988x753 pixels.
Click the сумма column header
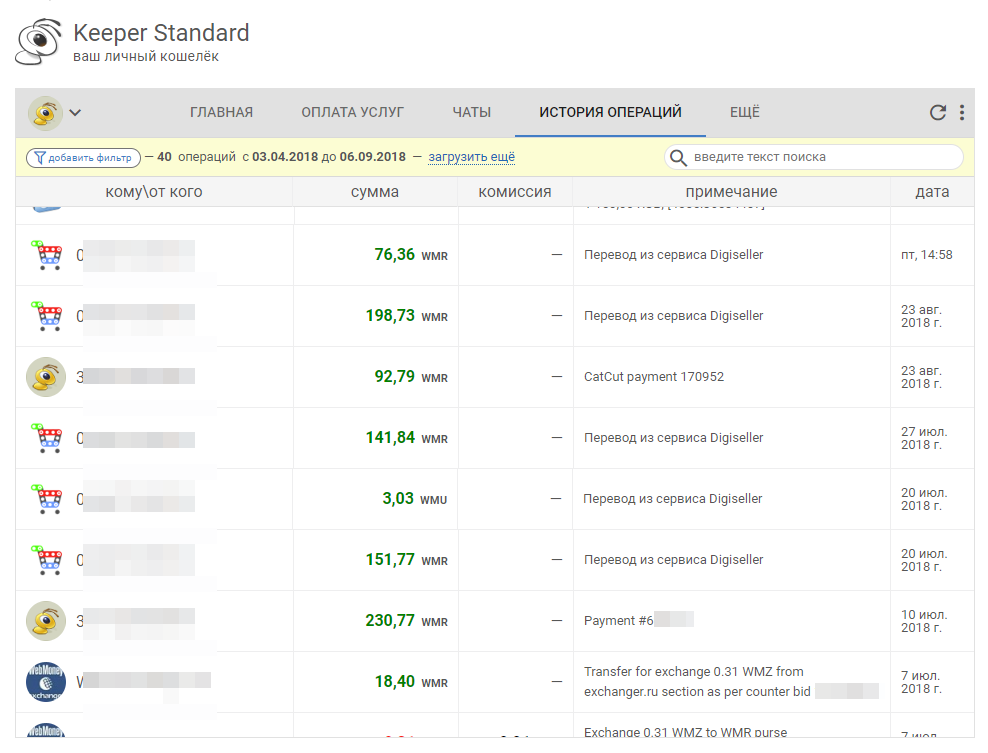(x=375, y=192)
